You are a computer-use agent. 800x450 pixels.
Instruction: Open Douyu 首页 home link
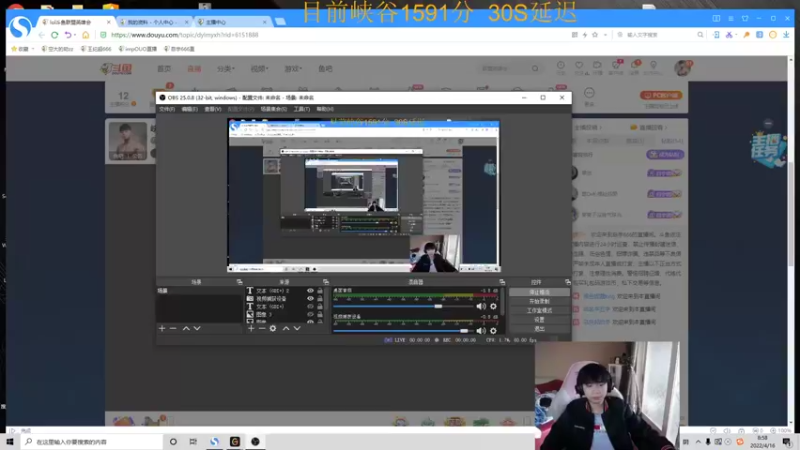(x=164, y=68)
